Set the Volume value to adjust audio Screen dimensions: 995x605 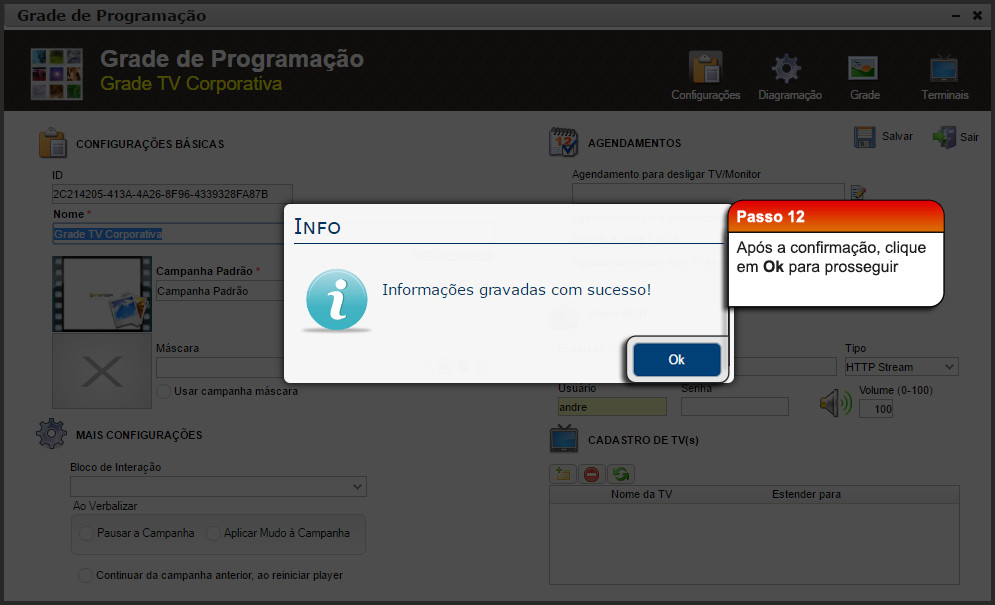click(875, 408)
